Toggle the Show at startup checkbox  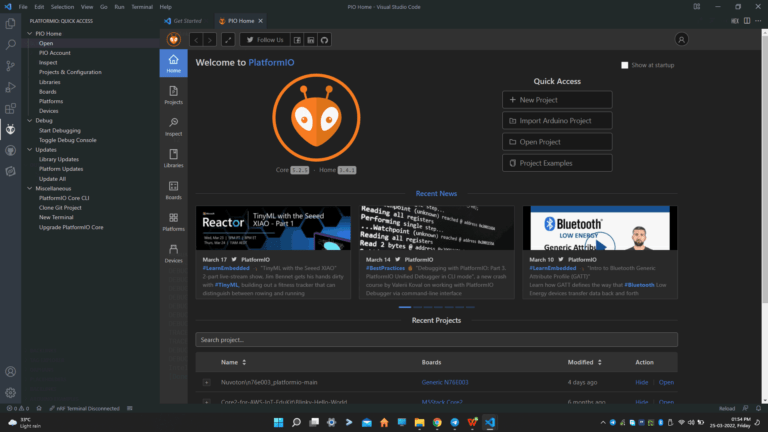pos(625,65)
